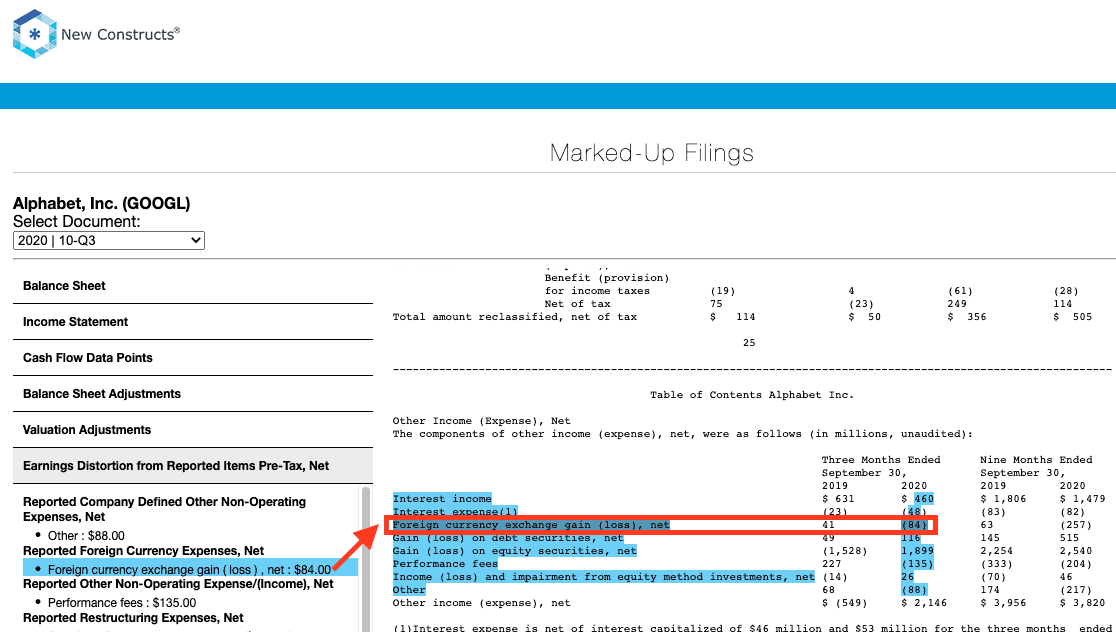
Task: Click highlighted 'Interest expense(1)' row label
Action: point(456,512)
